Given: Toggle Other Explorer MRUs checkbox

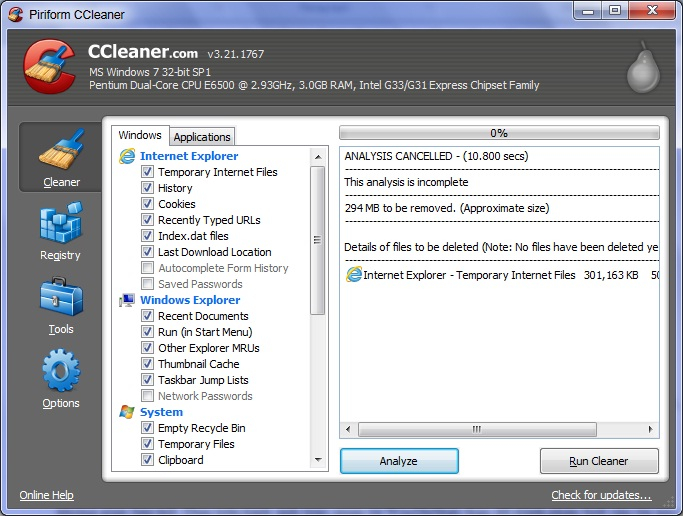Looking at the screenshot, I should click(x=147, y=347).
